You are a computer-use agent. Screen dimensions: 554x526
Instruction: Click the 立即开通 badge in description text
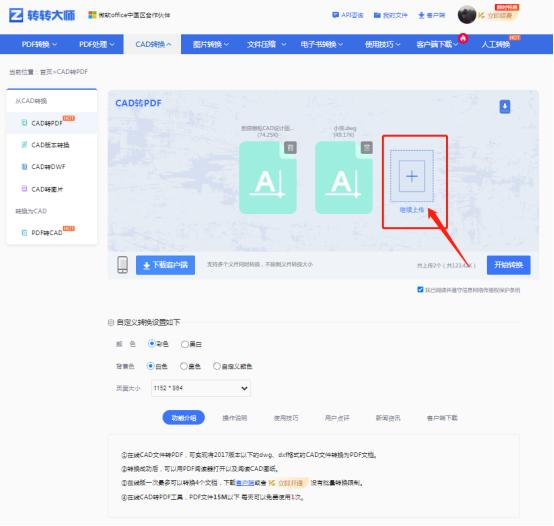pyautogui.click(x=288, y=483)
